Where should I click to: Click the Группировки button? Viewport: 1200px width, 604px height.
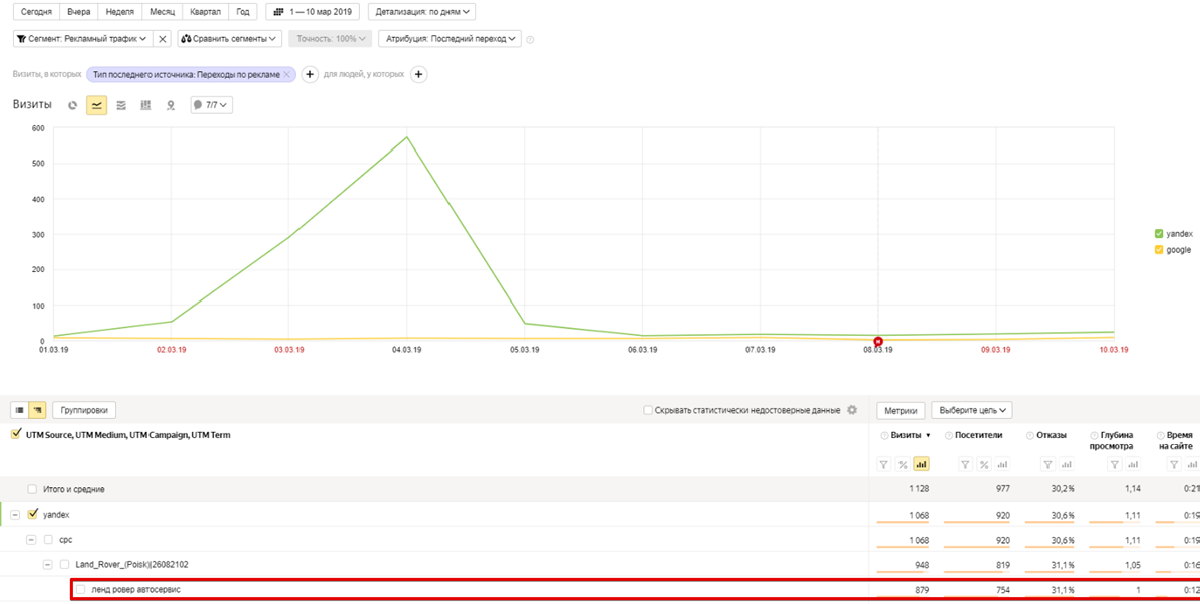coord(85,410)
